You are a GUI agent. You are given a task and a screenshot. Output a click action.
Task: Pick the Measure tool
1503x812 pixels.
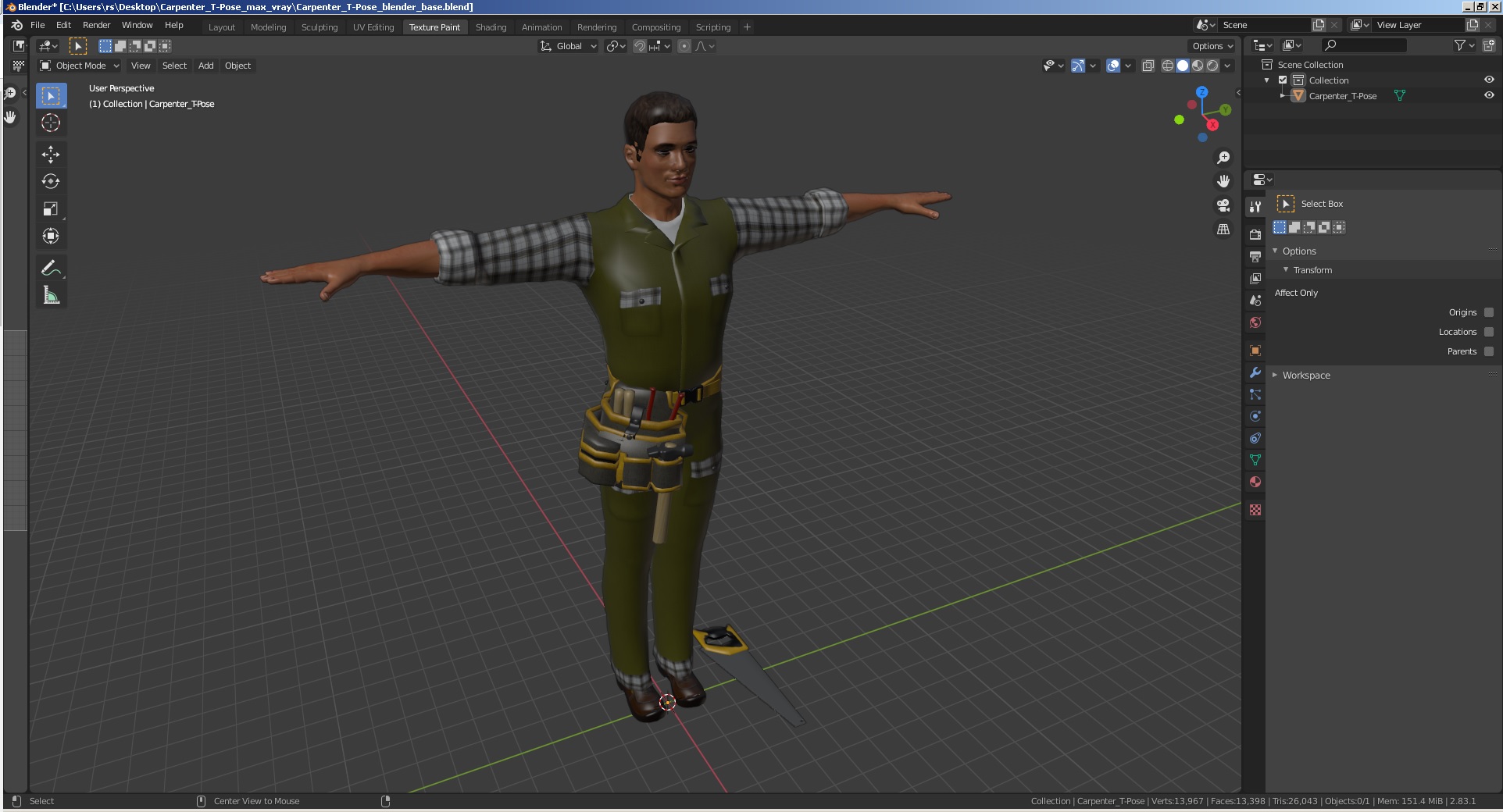pyautogui.click(x=51, y=295)
